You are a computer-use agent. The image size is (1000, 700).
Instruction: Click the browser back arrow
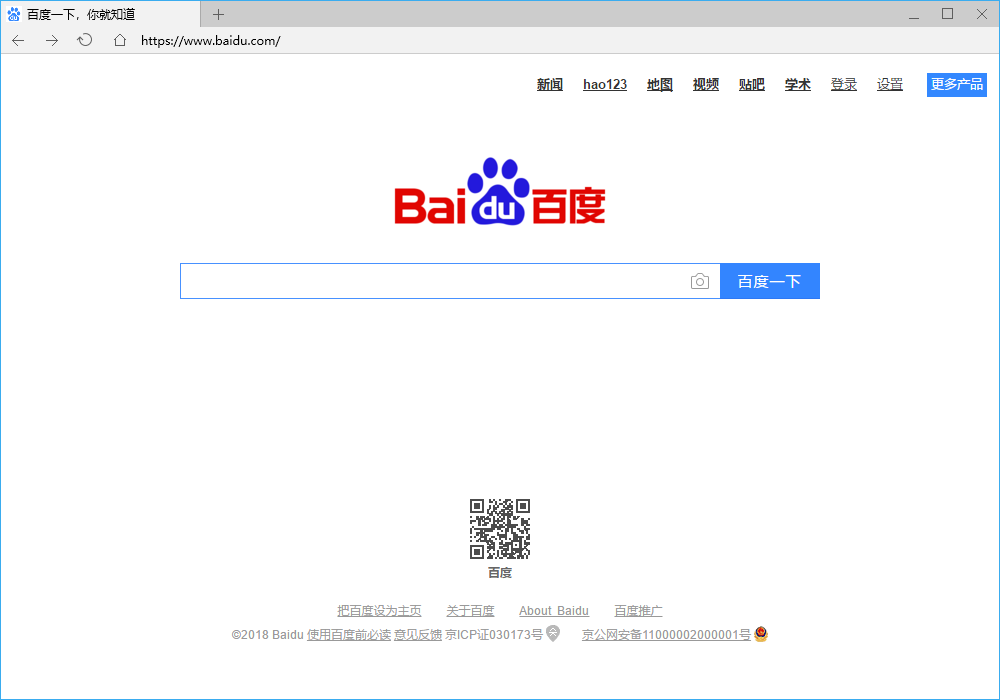click(x=18, y=41)
